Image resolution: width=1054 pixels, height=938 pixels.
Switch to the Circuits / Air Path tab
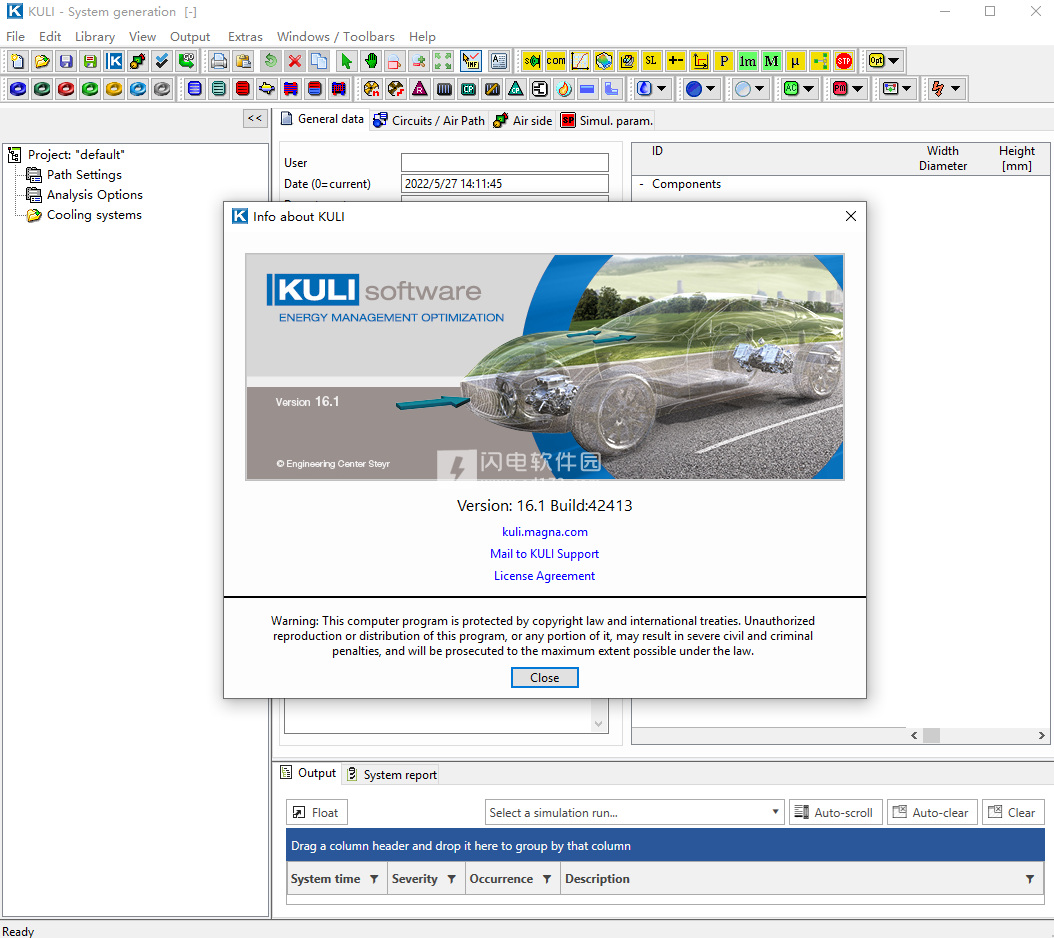[x=430, y=120]
